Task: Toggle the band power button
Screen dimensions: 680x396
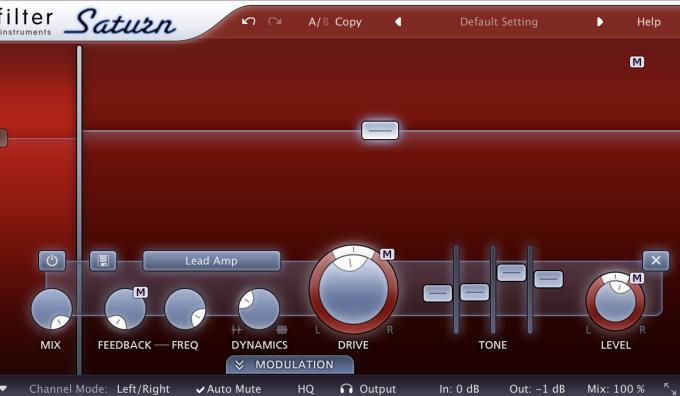Action: [x=52, y=261]
